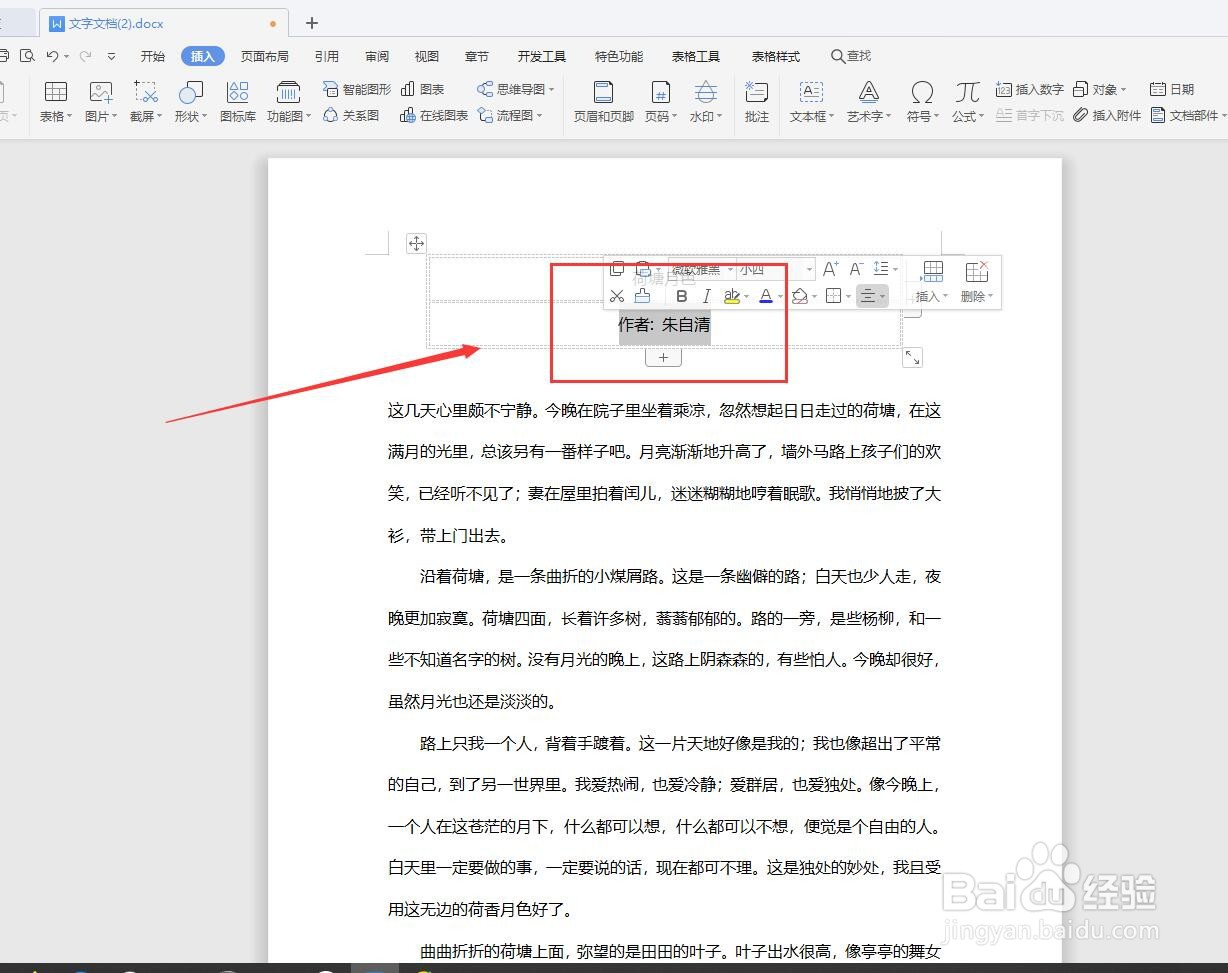Expand quick access toolbar customize arrow
This screenshot has height=973, width=1228.
click(x=111, y=56)
